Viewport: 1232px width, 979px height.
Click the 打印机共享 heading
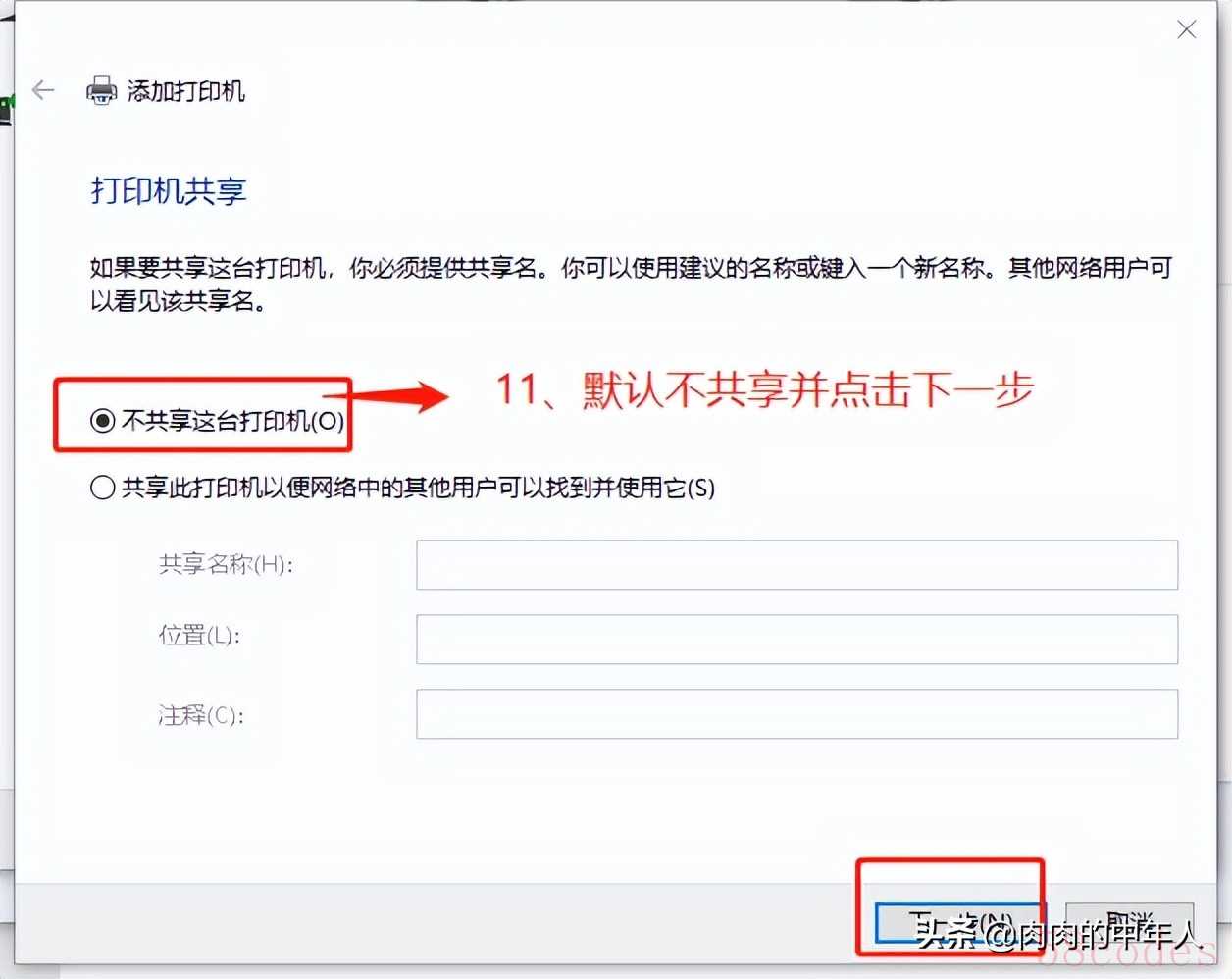168,190
